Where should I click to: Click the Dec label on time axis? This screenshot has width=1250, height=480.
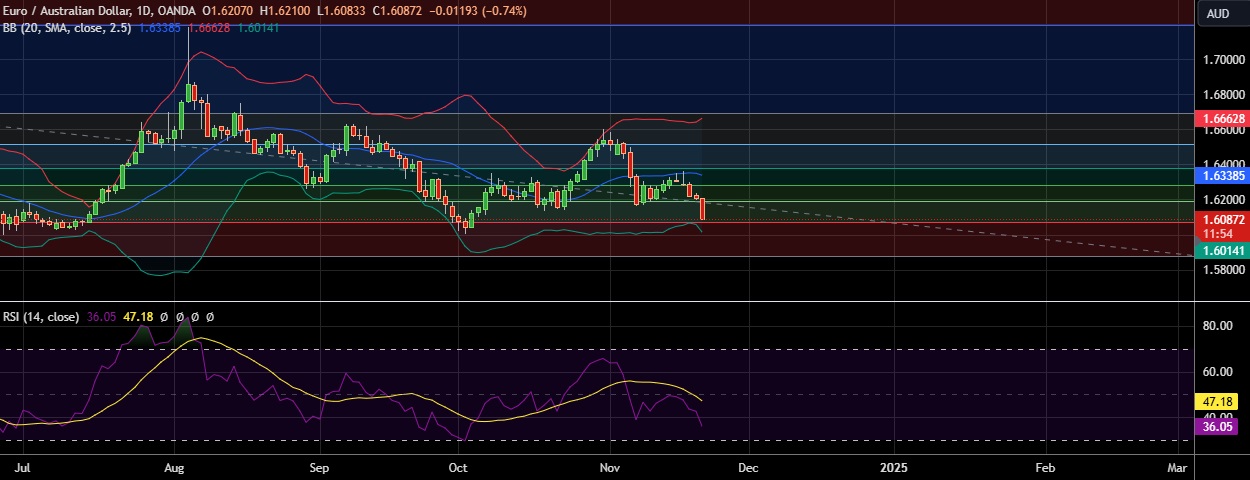[747, 467]
